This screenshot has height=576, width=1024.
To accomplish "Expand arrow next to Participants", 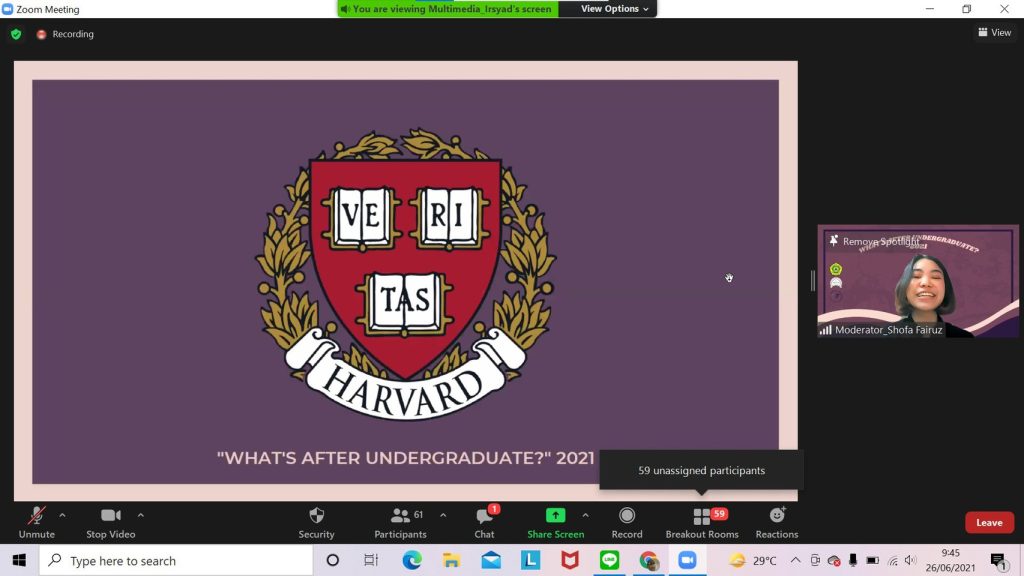I will coord(443,515).
